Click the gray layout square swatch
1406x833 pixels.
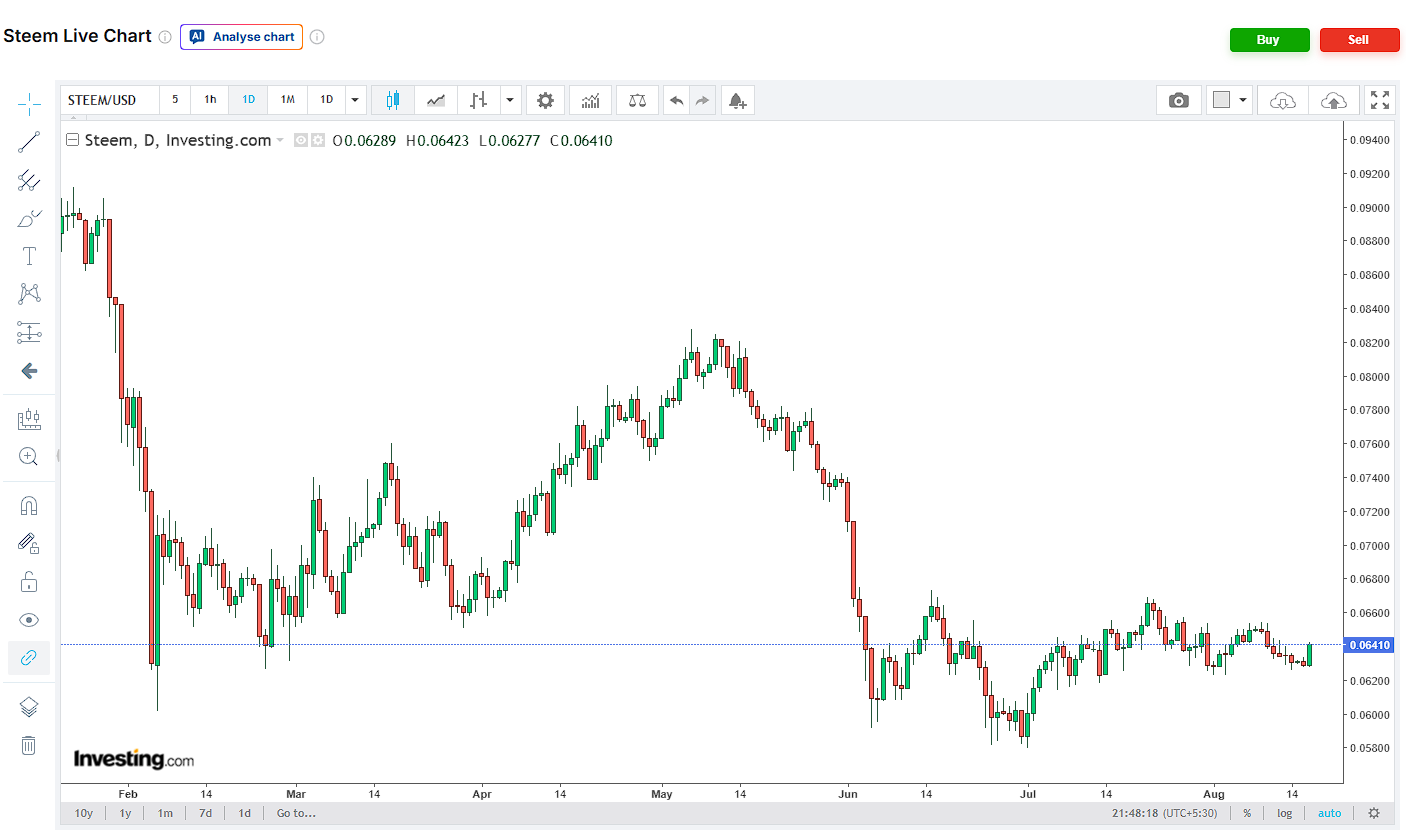tap(1221, 100)
